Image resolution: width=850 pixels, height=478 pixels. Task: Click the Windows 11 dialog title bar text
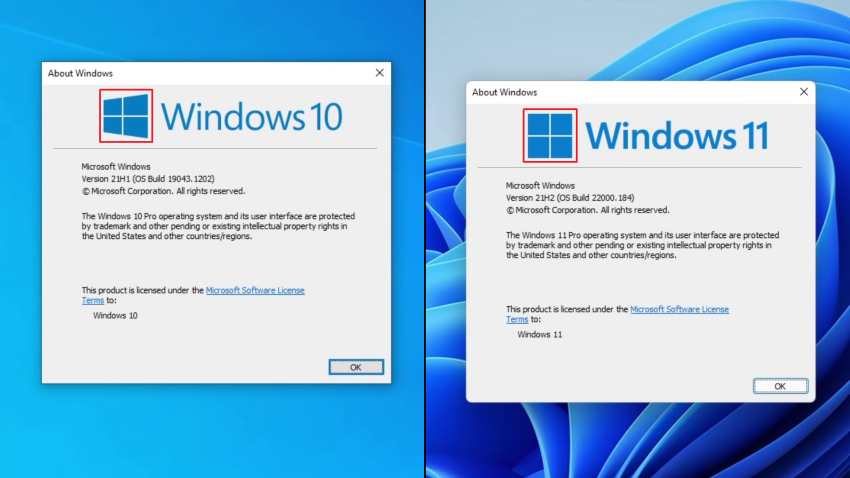[x=504, y=92]
